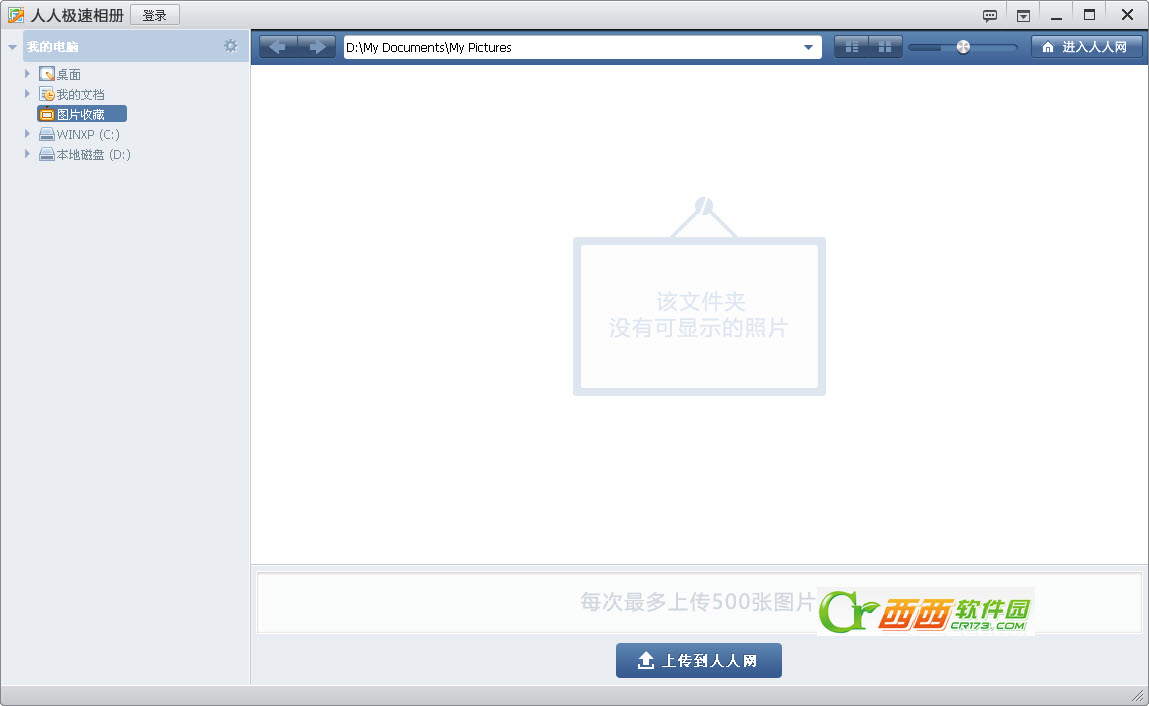Select the 图片收藏 folder
This screenshot has height=706, width=1149.
click(82, 114)
